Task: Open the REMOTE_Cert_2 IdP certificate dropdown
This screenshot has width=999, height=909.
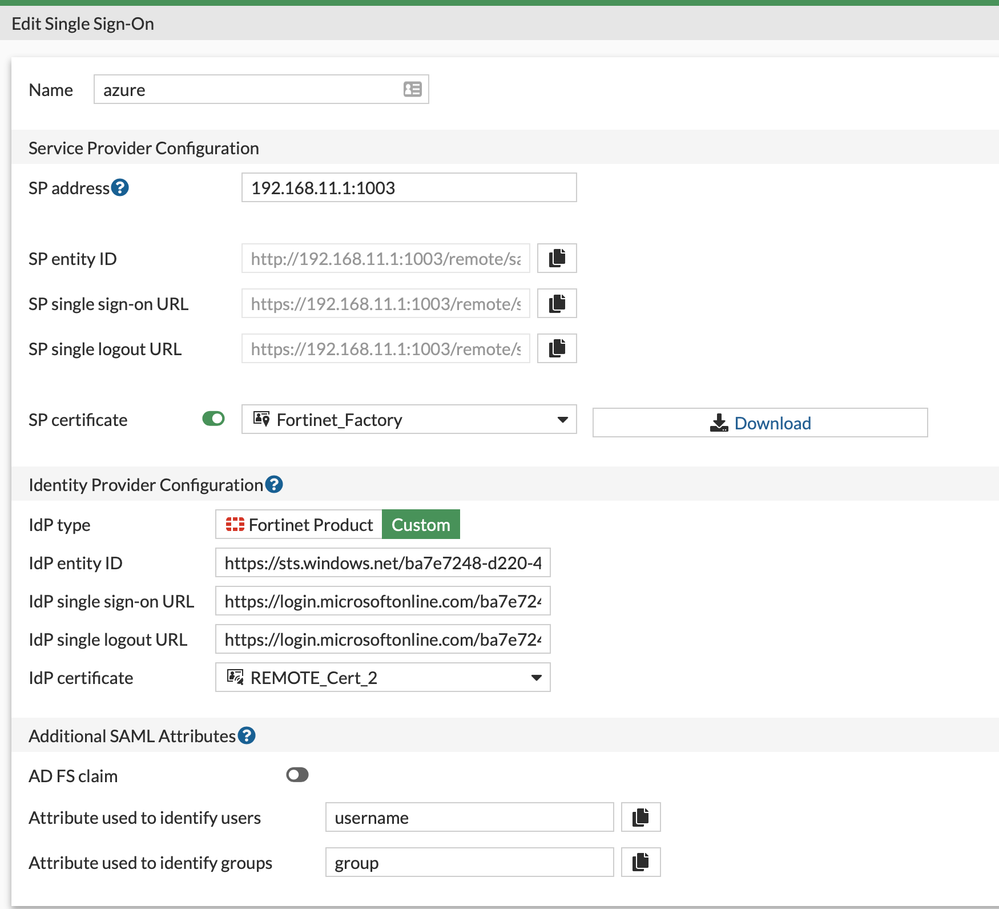Action: pyautogui.click(x=383, y=678)
